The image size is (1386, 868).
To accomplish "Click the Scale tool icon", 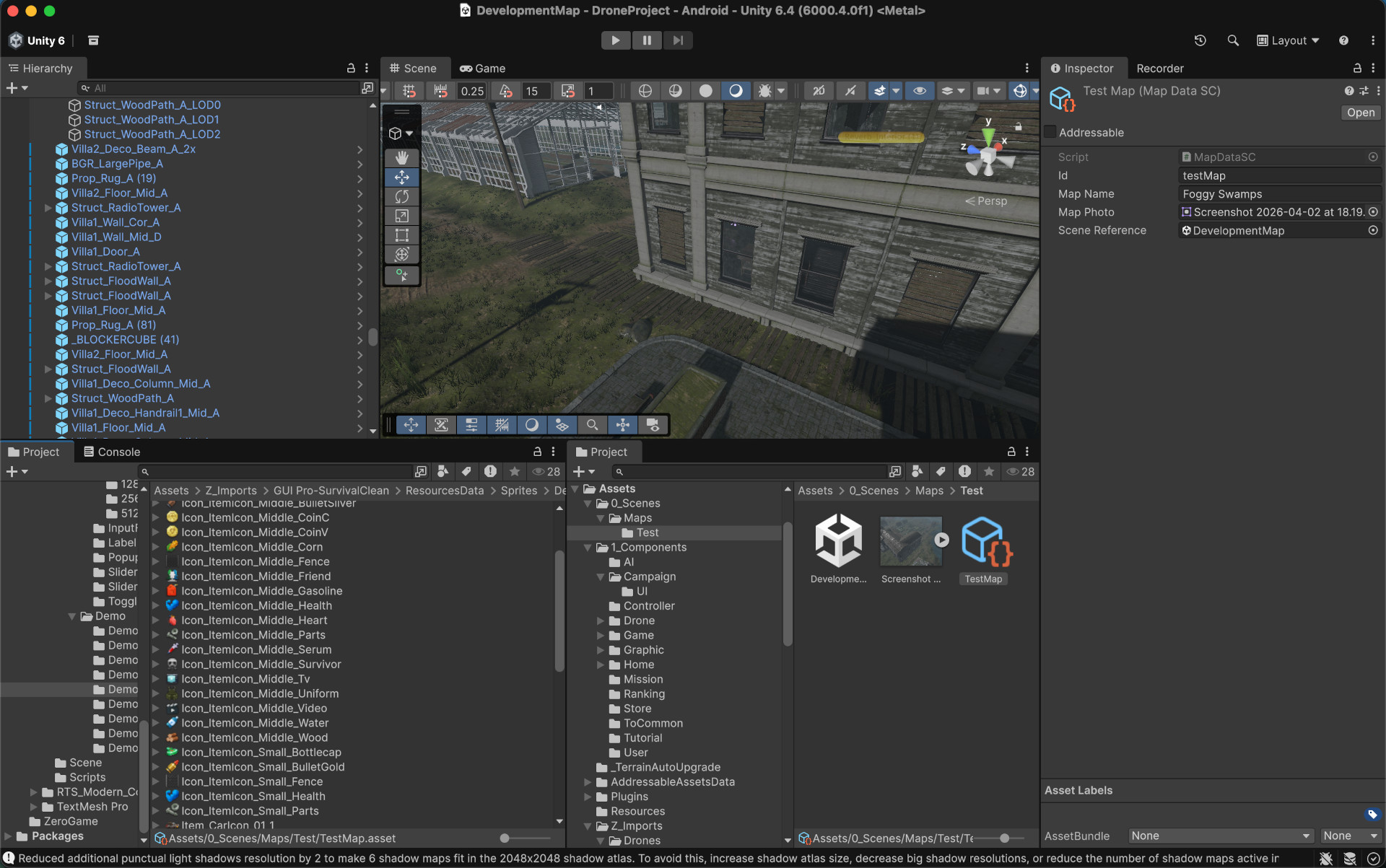I will [x=402, y=216].
